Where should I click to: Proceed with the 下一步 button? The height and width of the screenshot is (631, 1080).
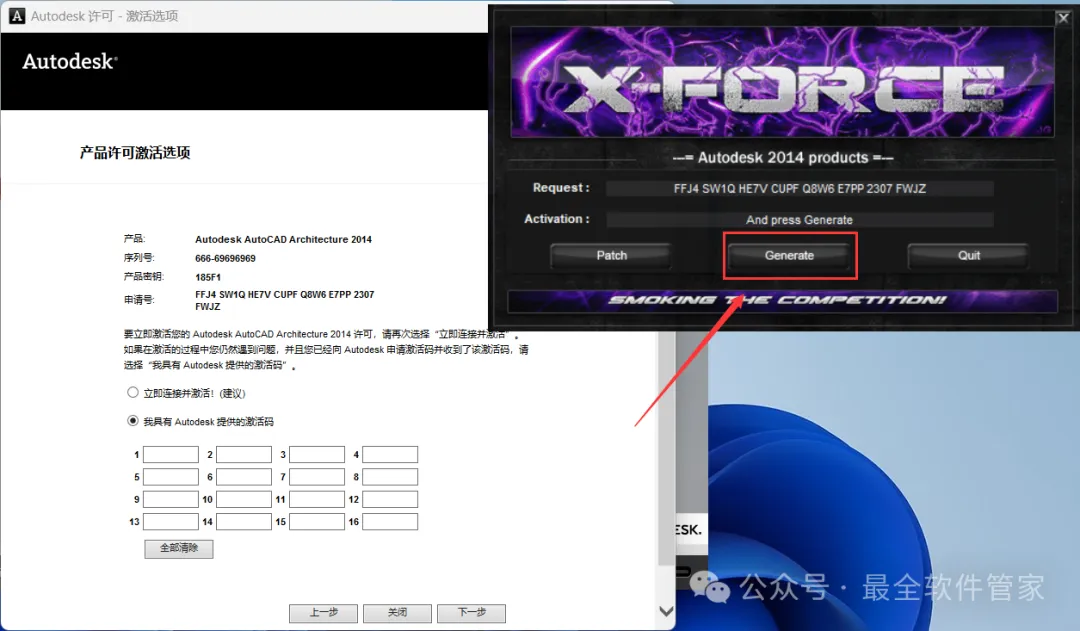pos(471,612)
